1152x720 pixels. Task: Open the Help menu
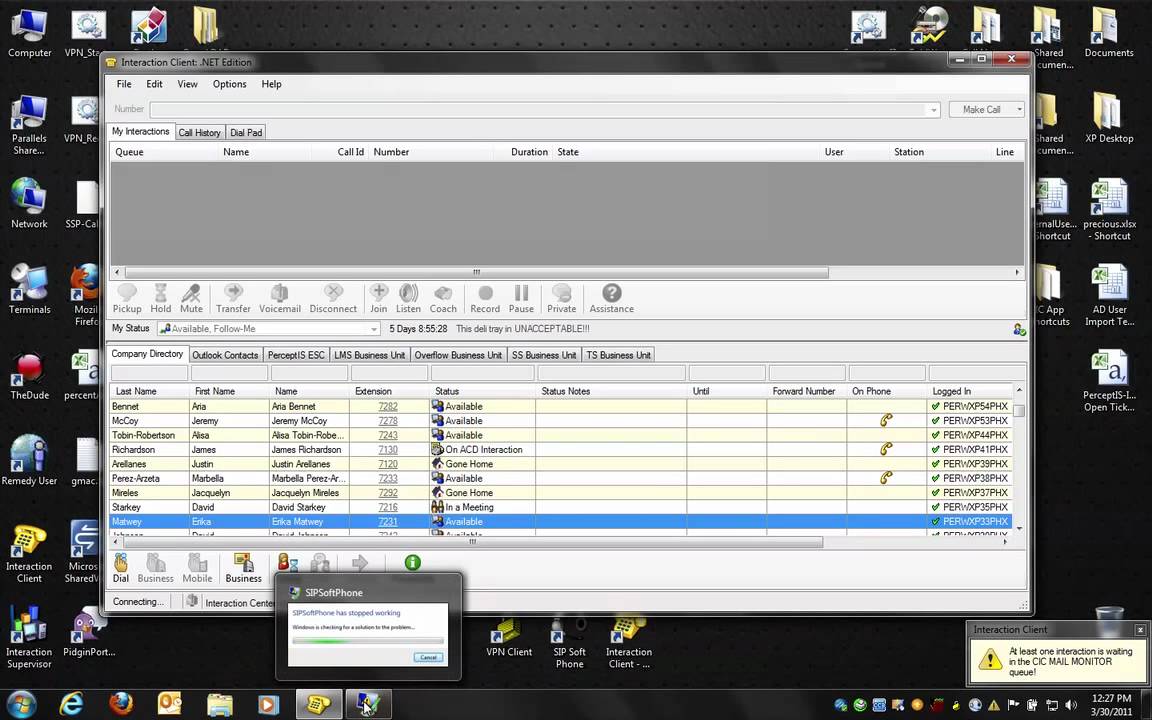point(271,84)
